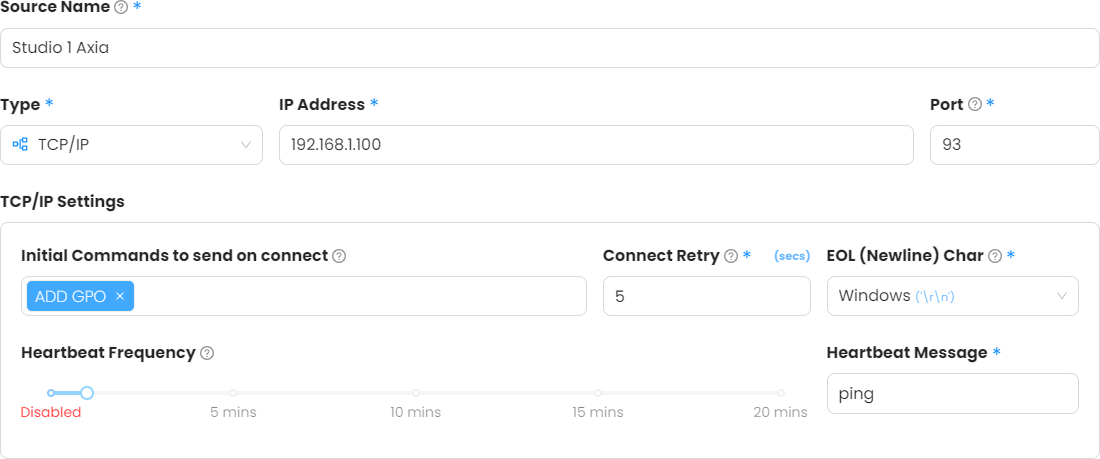Click the EOL Newline Char help icon

click(995, 256)
